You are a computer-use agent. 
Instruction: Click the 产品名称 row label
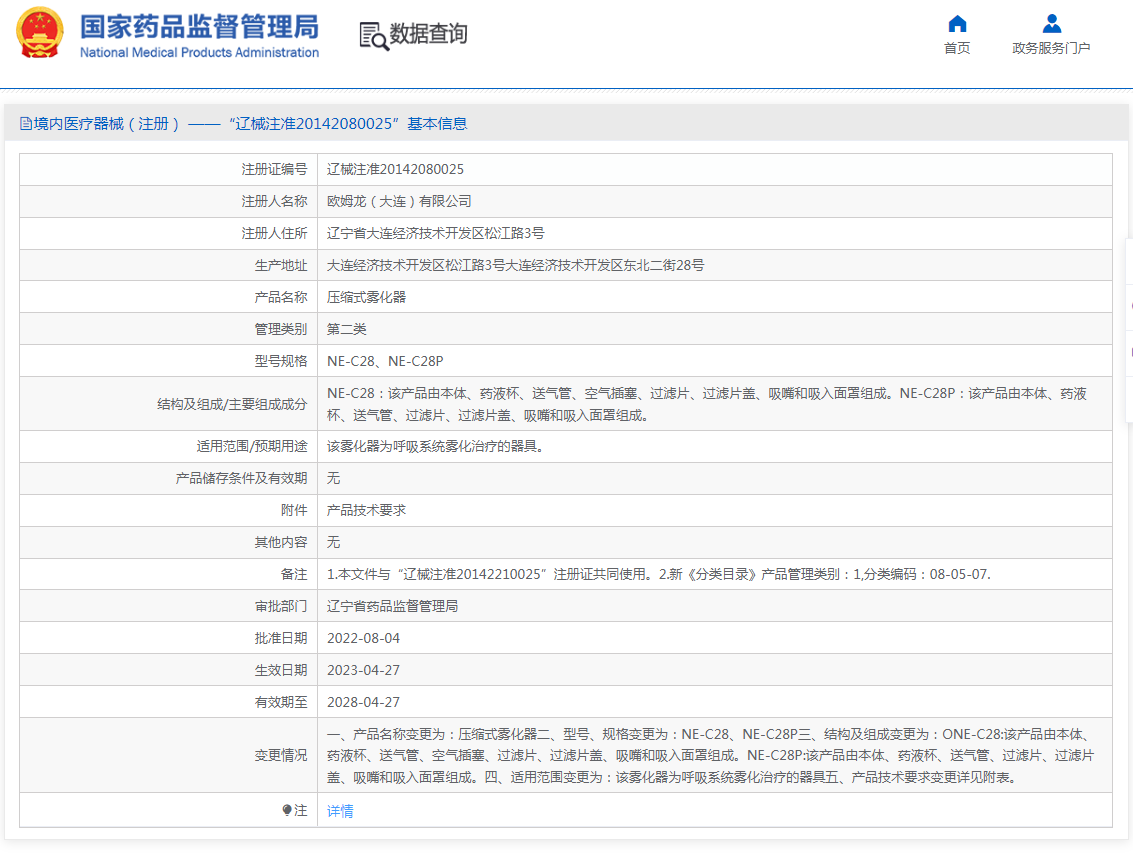280,297
